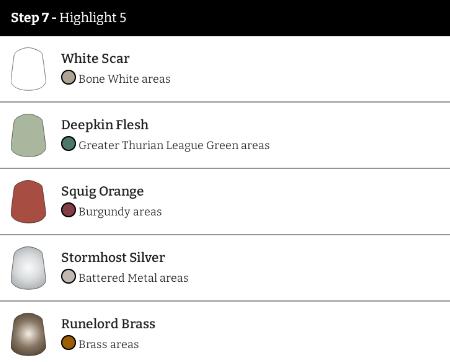Open the Runelord Brass paint title
Image resolution: width=450 pixels, height=362 pixels.
tap(108, 324)
